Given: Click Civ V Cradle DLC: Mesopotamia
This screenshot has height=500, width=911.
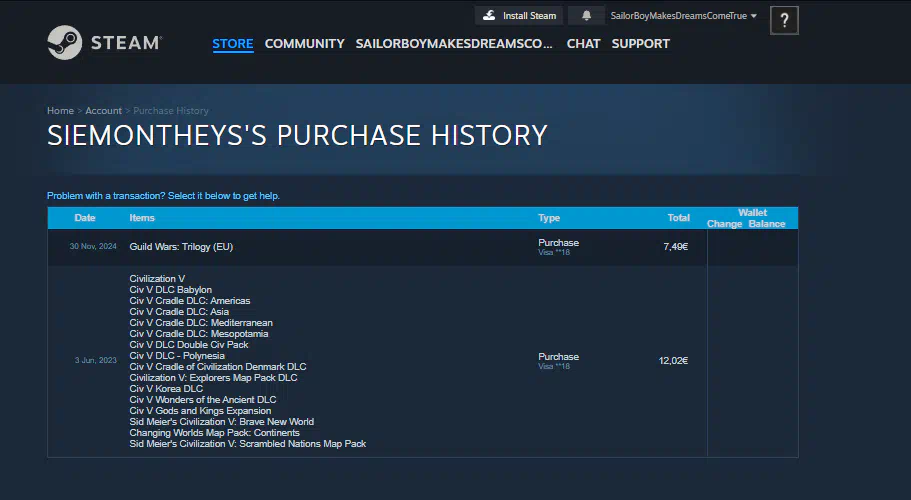Looking at the screenshot, I should tap(199, 334).
